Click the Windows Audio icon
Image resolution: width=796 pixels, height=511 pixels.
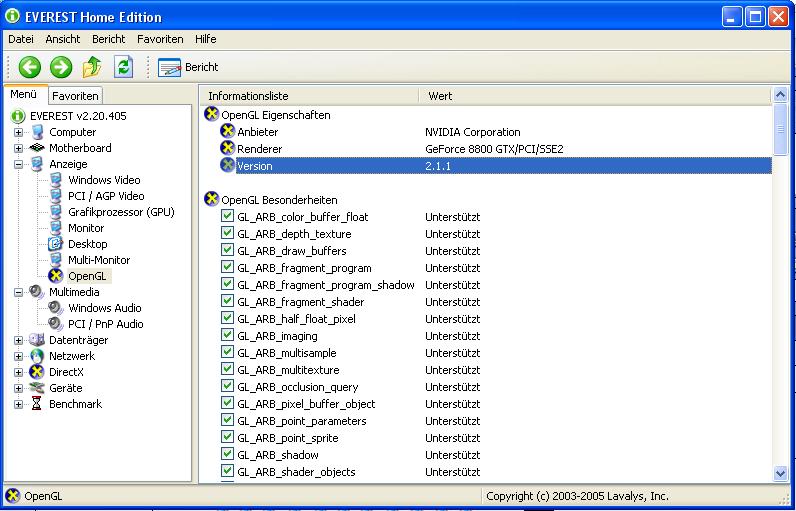pos(56,308)
